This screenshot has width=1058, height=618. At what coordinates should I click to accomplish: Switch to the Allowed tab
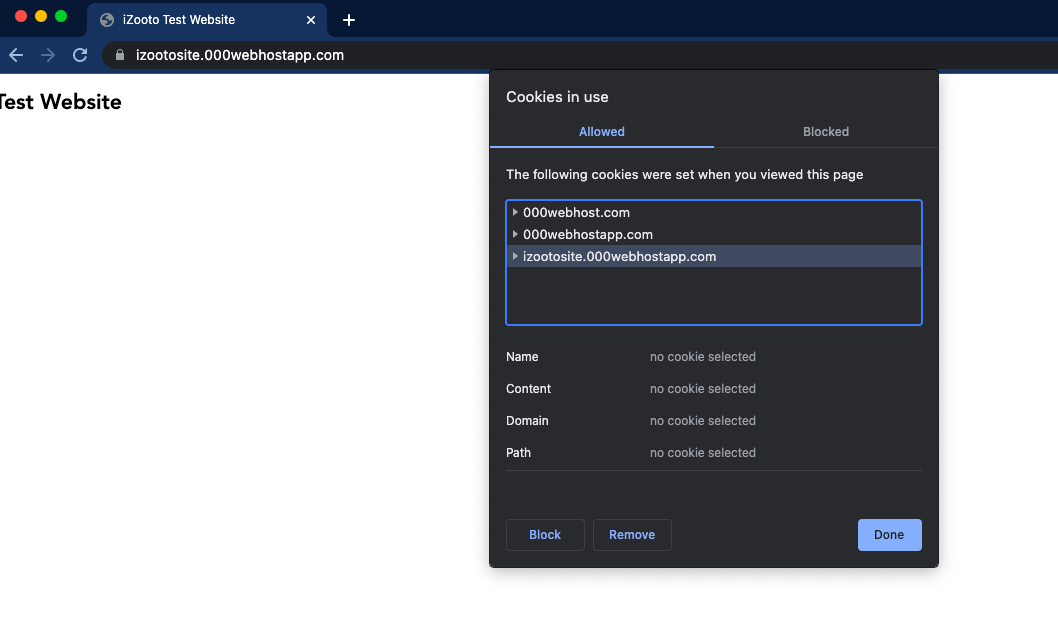tap(602, 132)
